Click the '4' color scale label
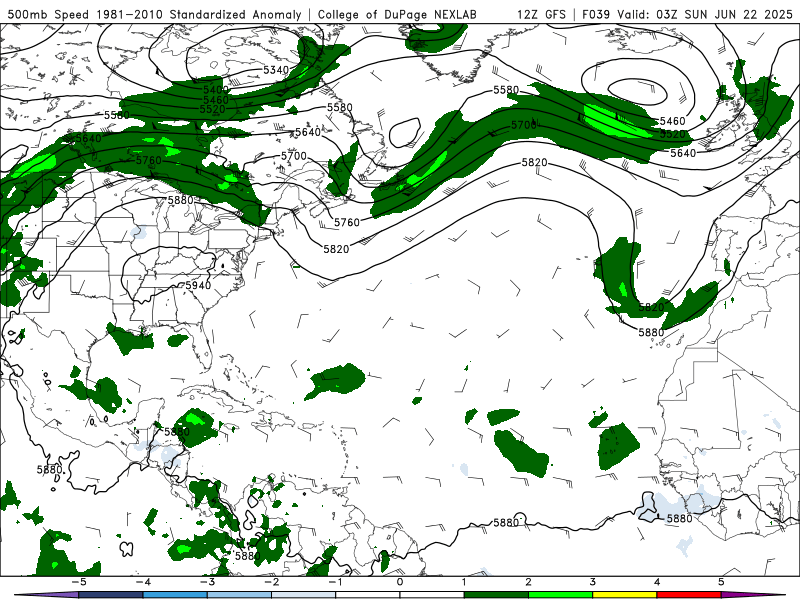 (657, 582)
